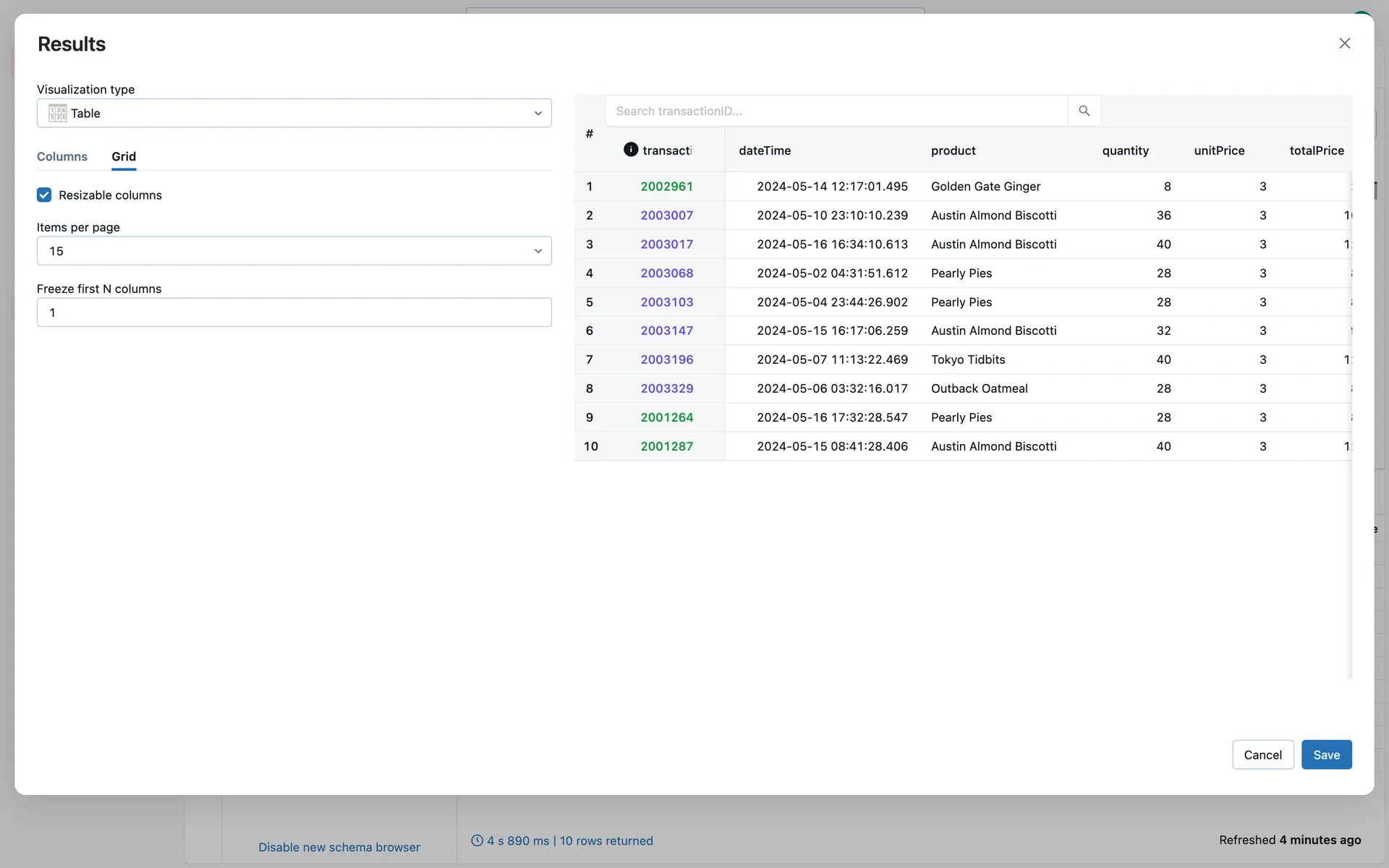Focus the Search transactionID input
Image resolution: width=1389 pixels, height=868 pixels.
click(x=836, y=111)
